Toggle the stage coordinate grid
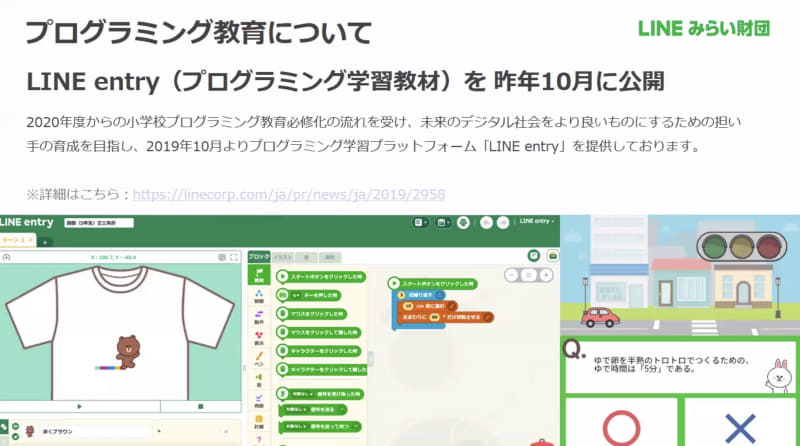Screen dimensions: 800x446 [x=222, y=257]
